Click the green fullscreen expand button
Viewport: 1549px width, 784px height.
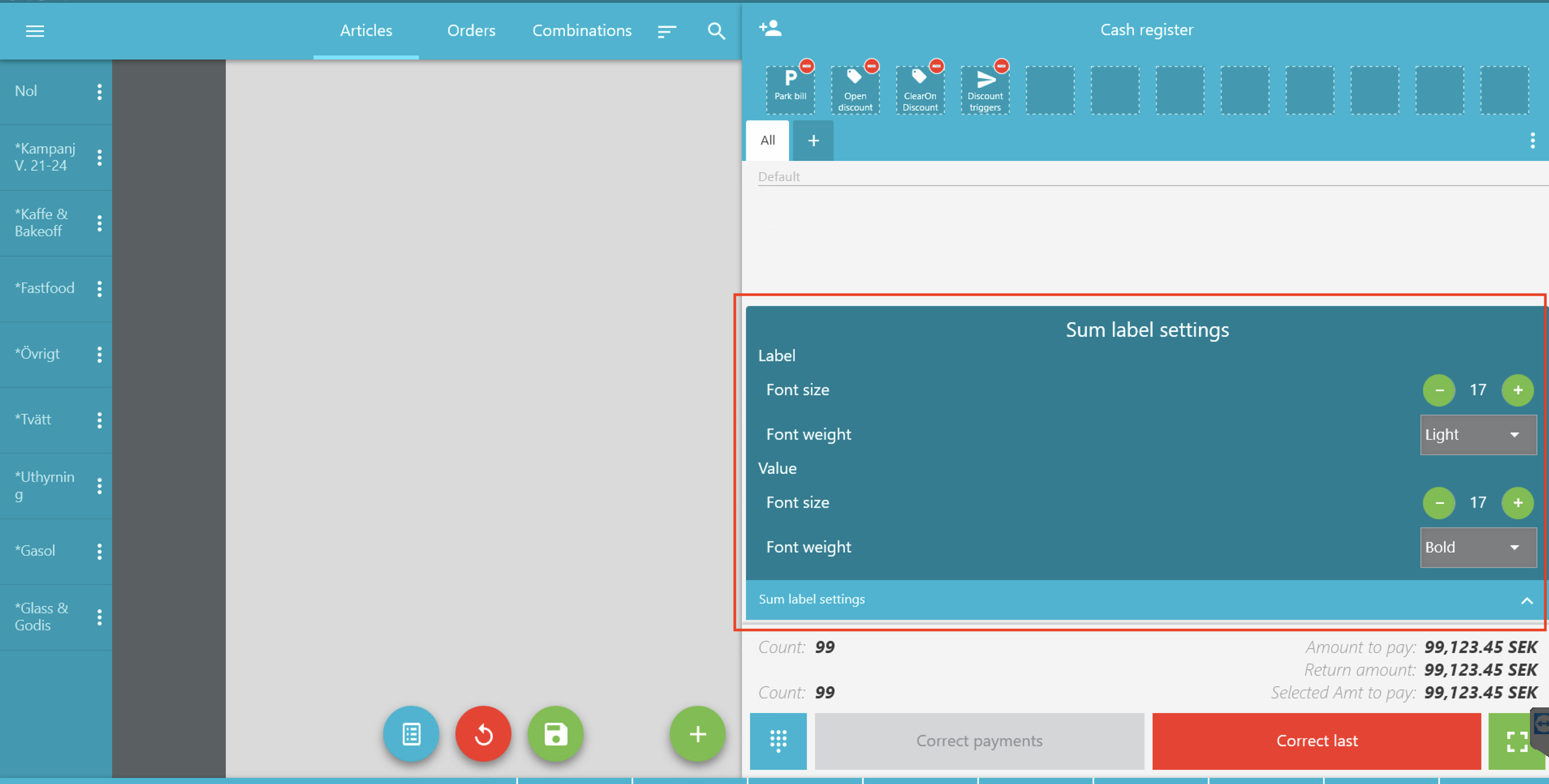[x=1516, y=741]
